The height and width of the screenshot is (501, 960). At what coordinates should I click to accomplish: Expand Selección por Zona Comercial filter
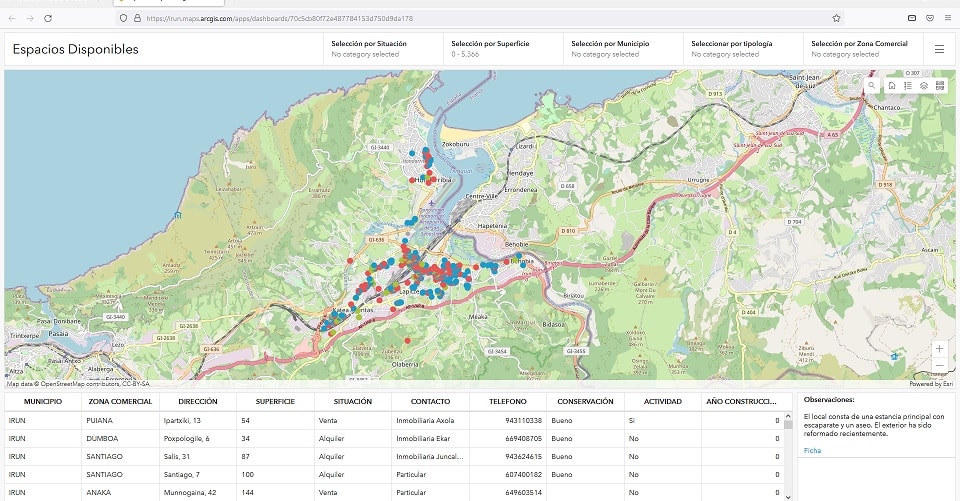pos(863,49)
